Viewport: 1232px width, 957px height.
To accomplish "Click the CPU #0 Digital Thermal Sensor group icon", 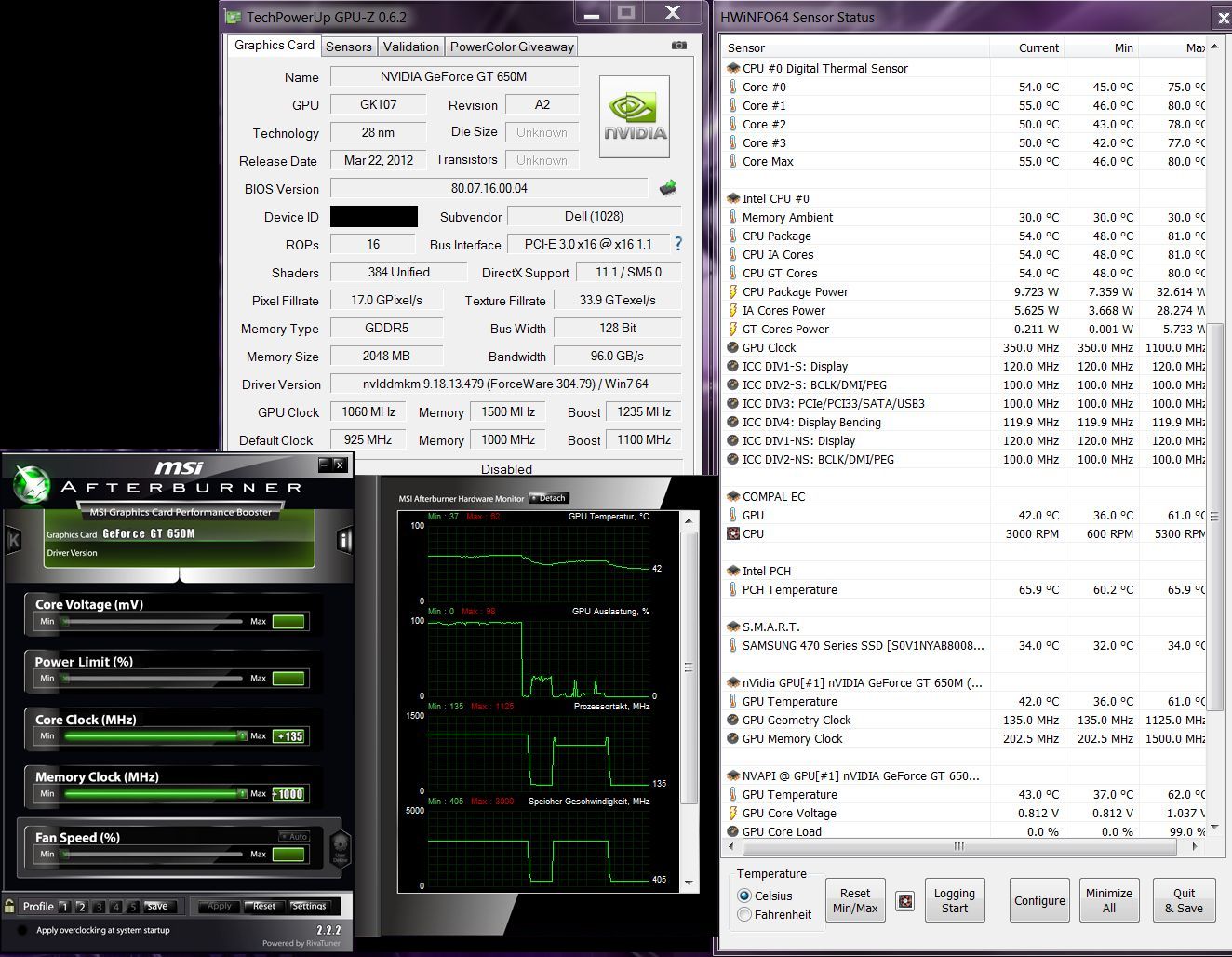I will (x=733, y=68).
